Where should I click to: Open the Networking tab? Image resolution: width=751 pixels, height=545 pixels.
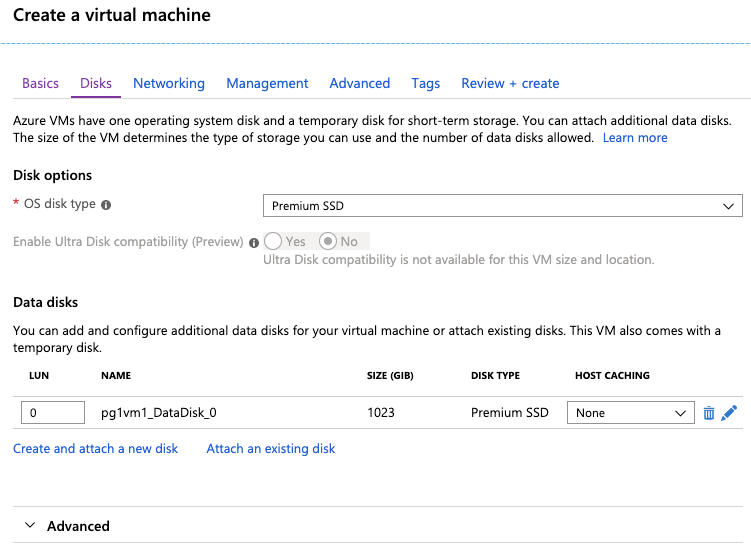point(169,83)
